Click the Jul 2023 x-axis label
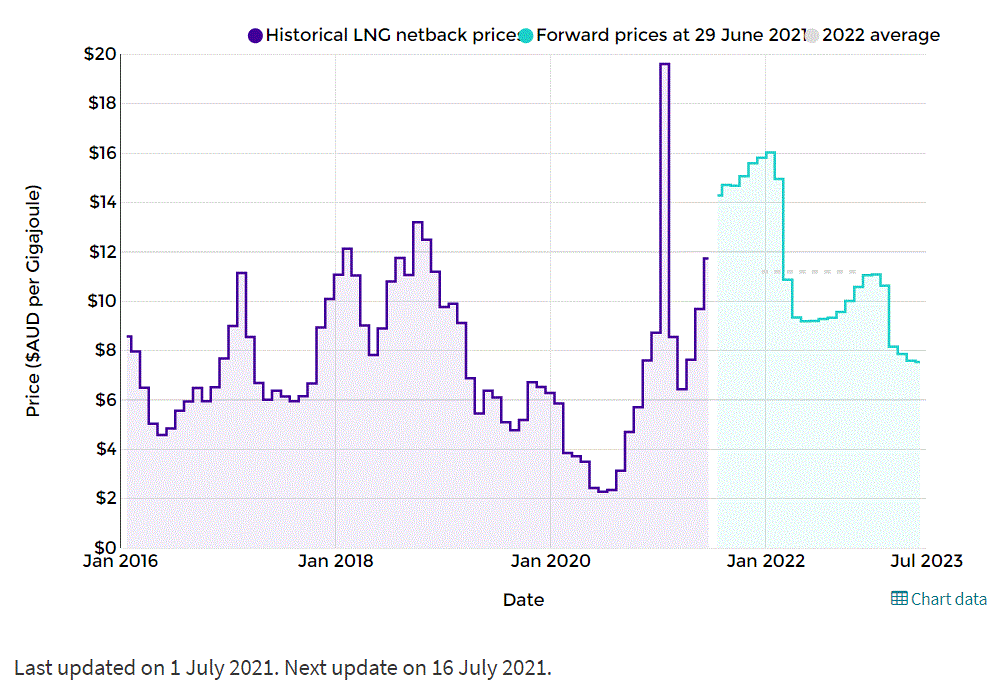The width and height of the screenshot is (1002, 690). coord(923,561)
